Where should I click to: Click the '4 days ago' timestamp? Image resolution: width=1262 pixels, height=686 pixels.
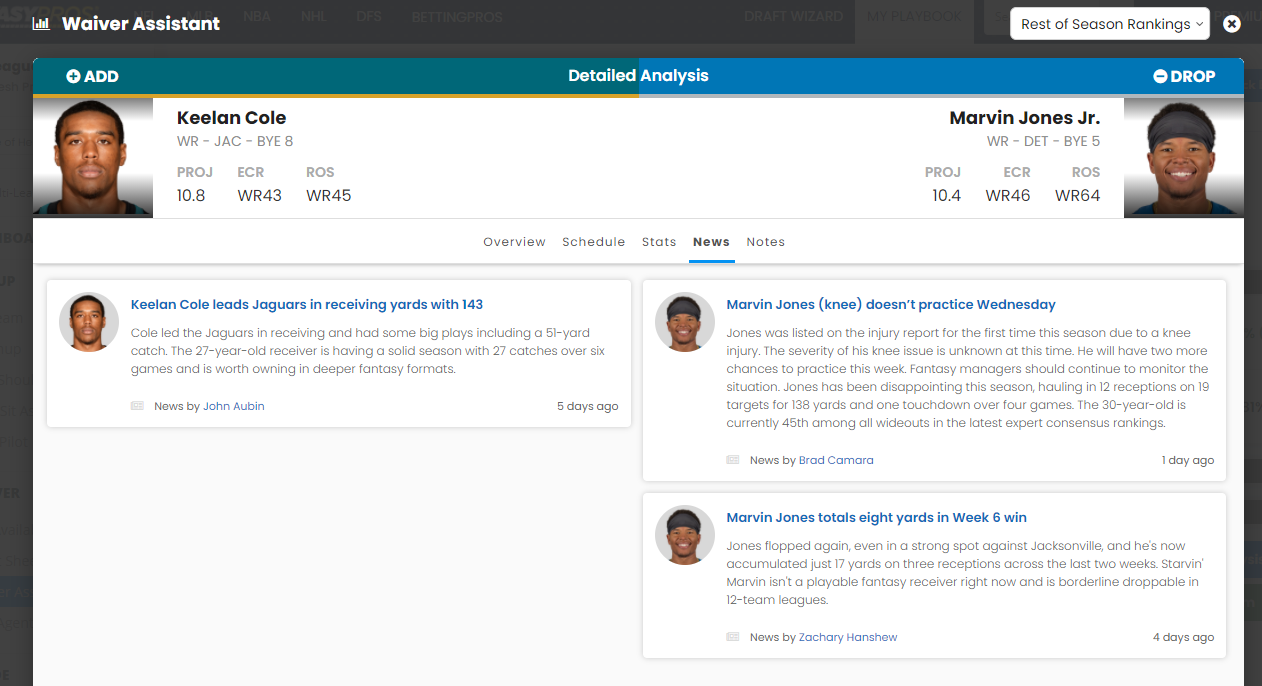click(1184, 637)
